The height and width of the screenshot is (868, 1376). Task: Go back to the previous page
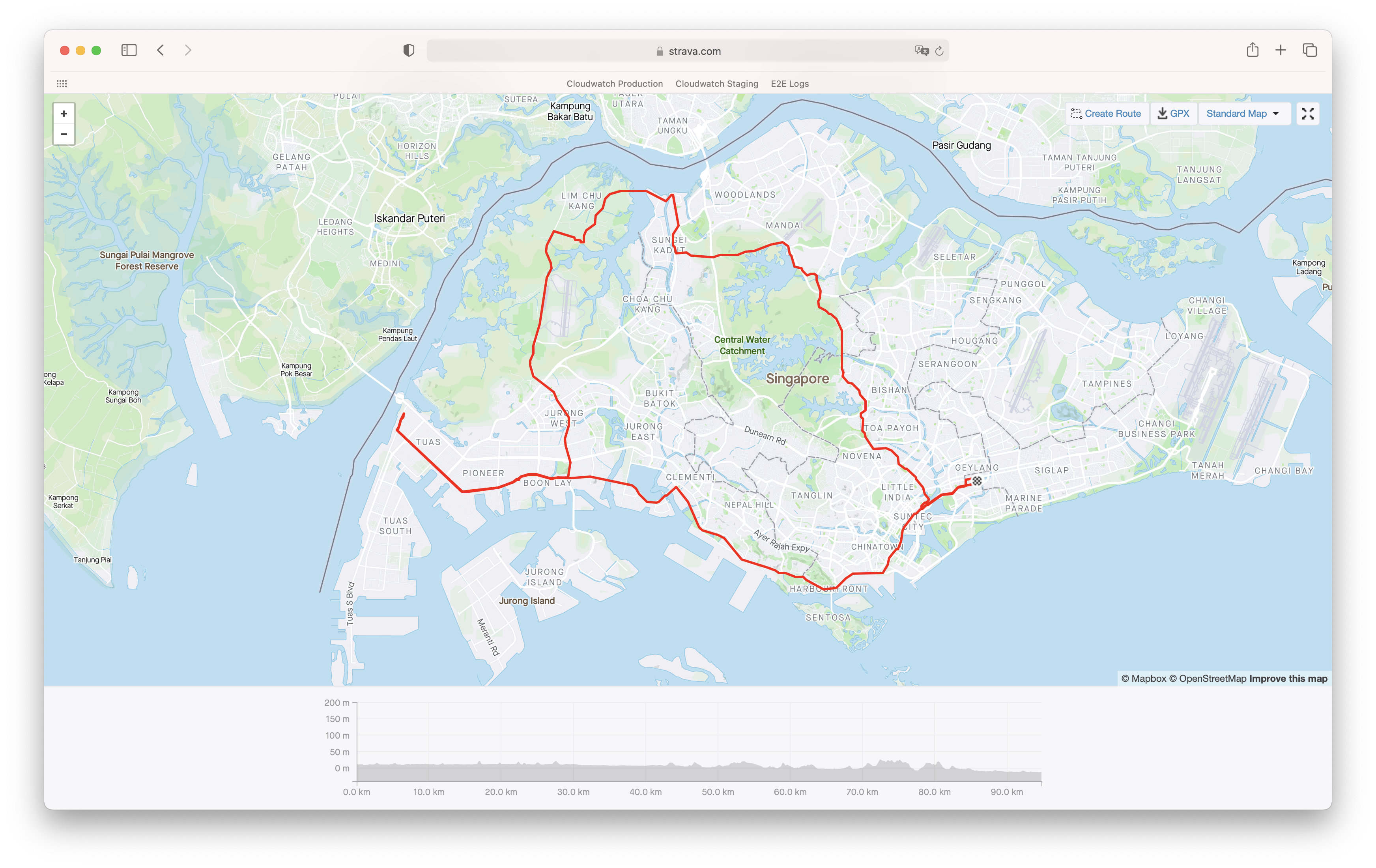pyautogui.click(x=161, y=50)
